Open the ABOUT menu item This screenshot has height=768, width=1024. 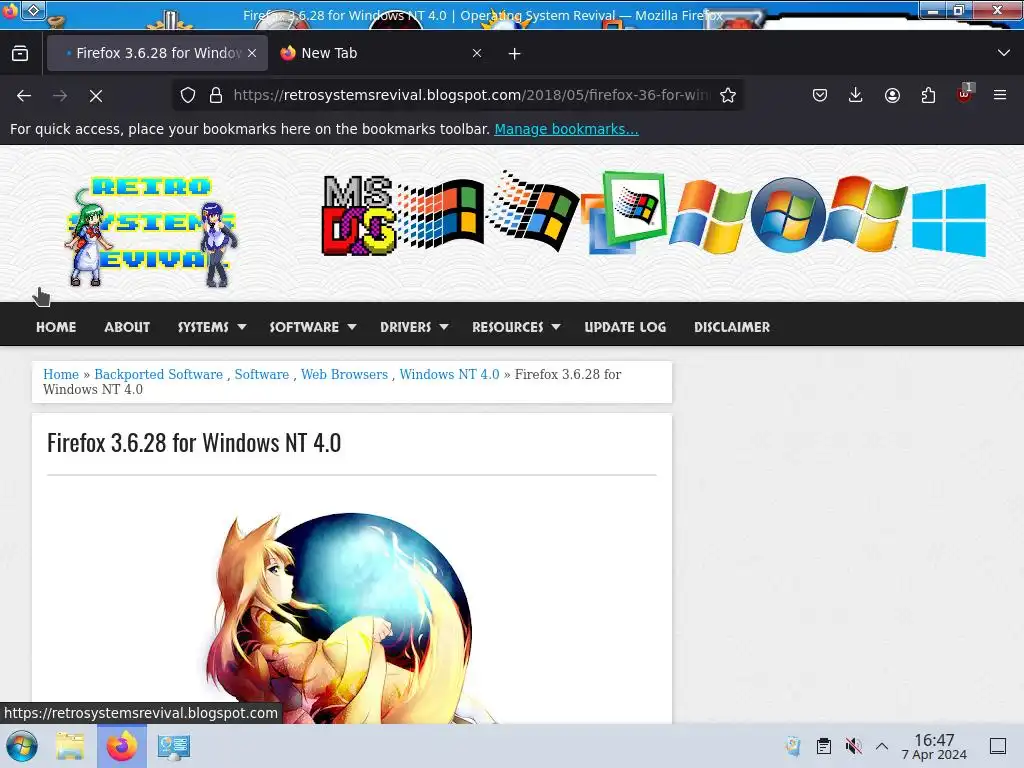(127, 327)
